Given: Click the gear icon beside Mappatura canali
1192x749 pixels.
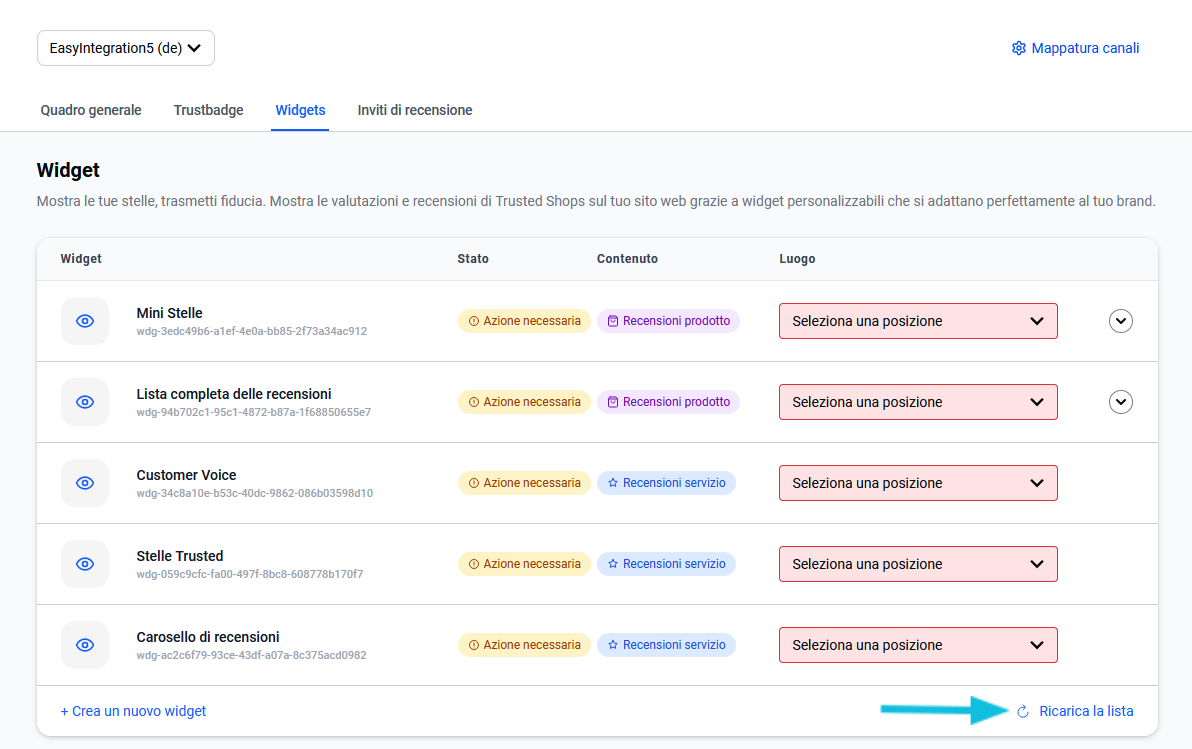Looking at the screenshot, I should coord(1018,48).
